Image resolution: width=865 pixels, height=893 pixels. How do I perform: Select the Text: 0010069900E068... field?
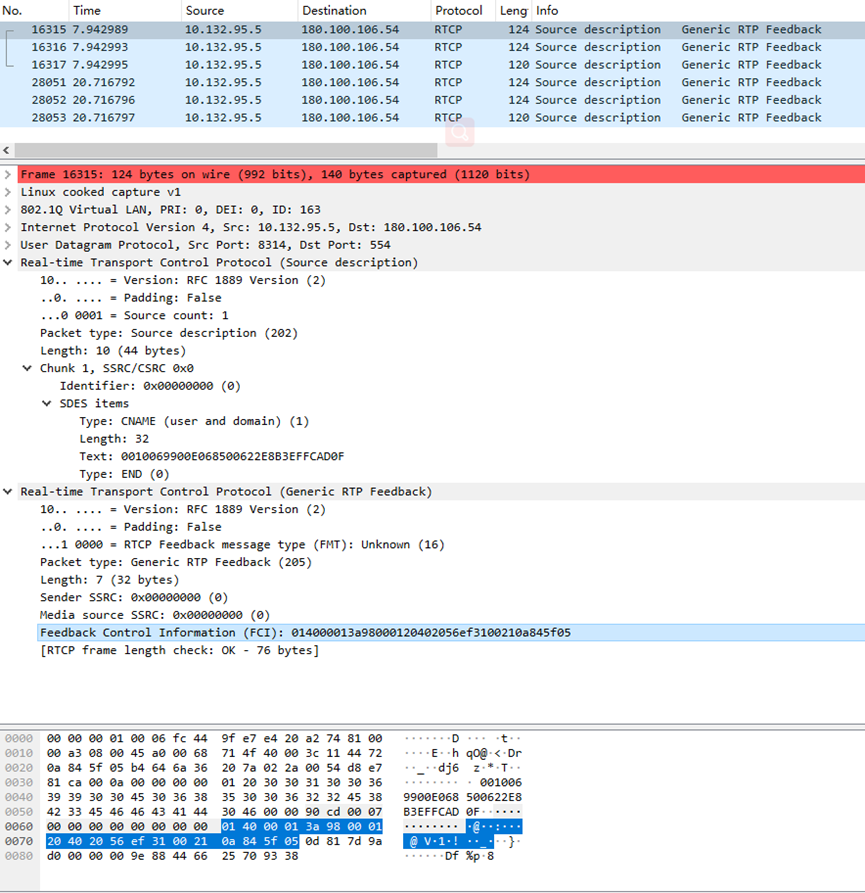pos(212,457)
